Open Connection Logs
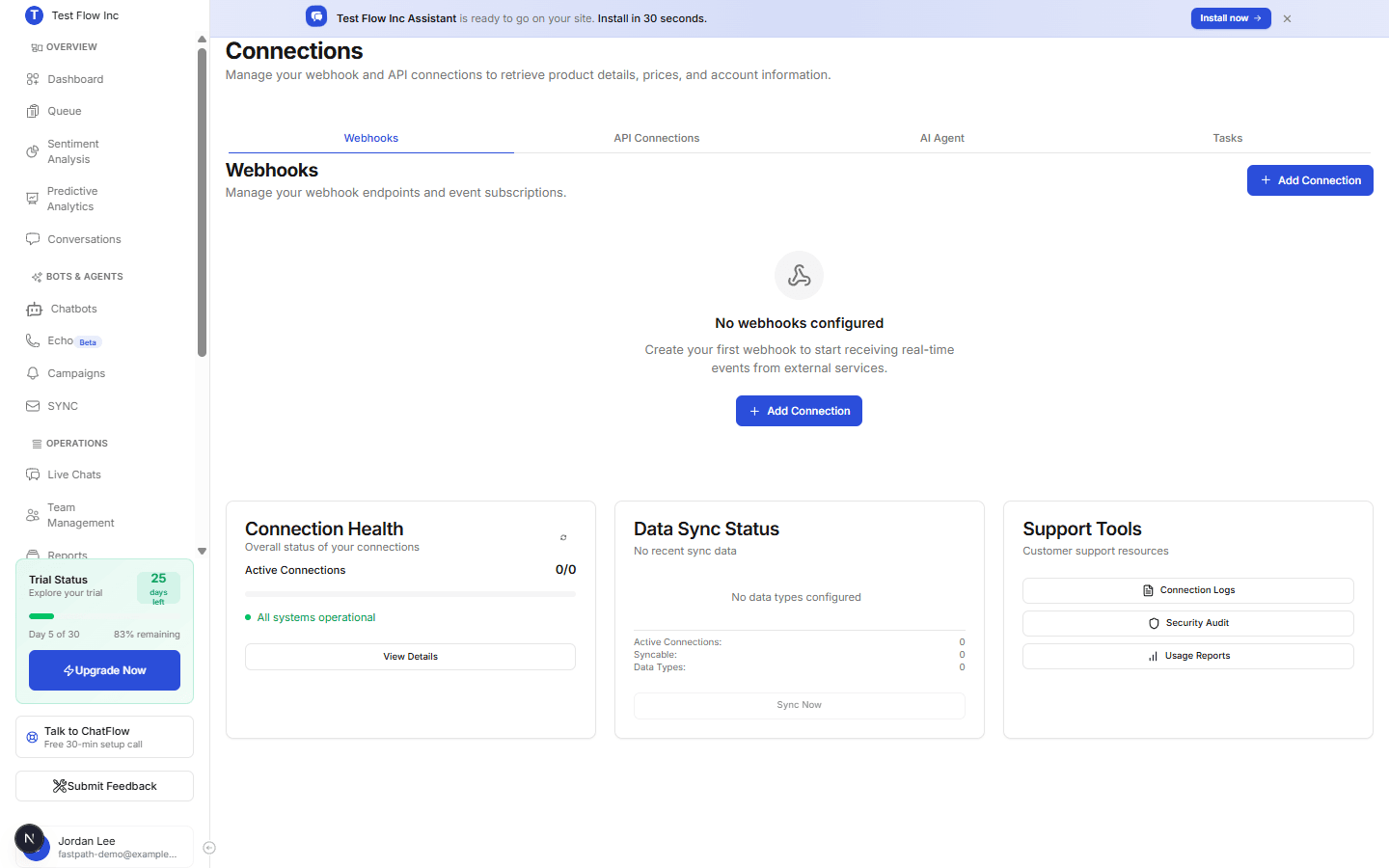This screenshot has width=1389, height=868. [1188, 590]
